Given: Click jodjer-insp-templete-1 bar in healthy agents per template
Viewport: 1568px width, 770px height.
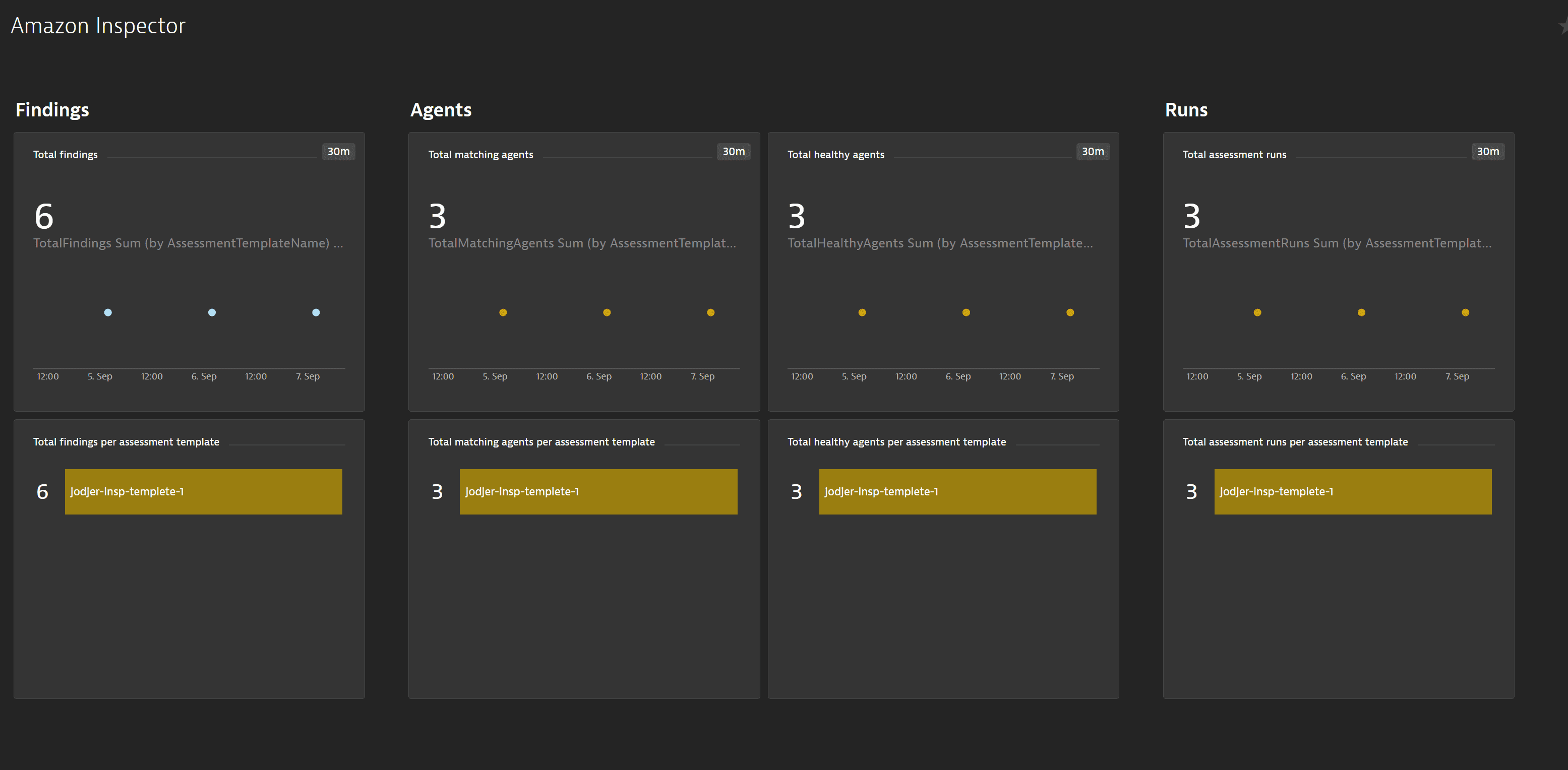Looking at the screenshot, I should pyautogui.click(x=957, y=491).
